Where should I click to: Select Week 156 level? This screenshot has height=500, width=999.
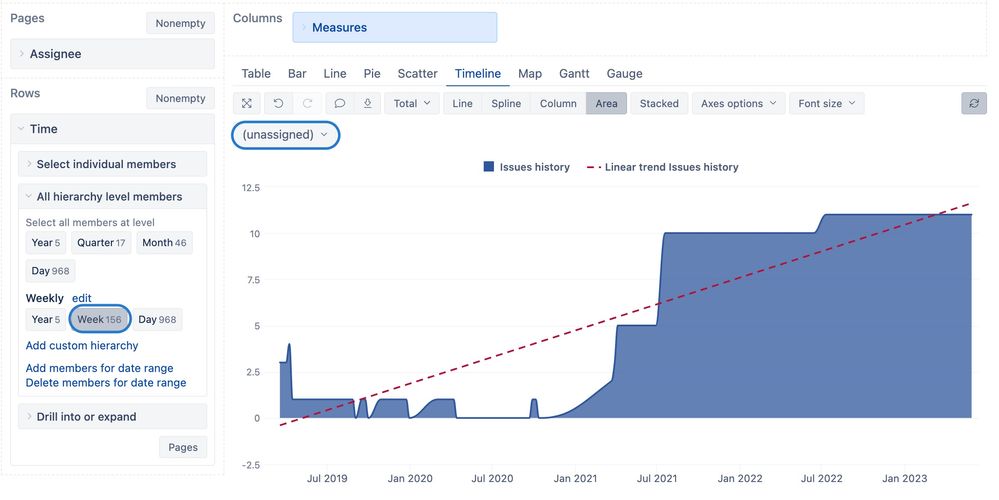click(99, 320)
